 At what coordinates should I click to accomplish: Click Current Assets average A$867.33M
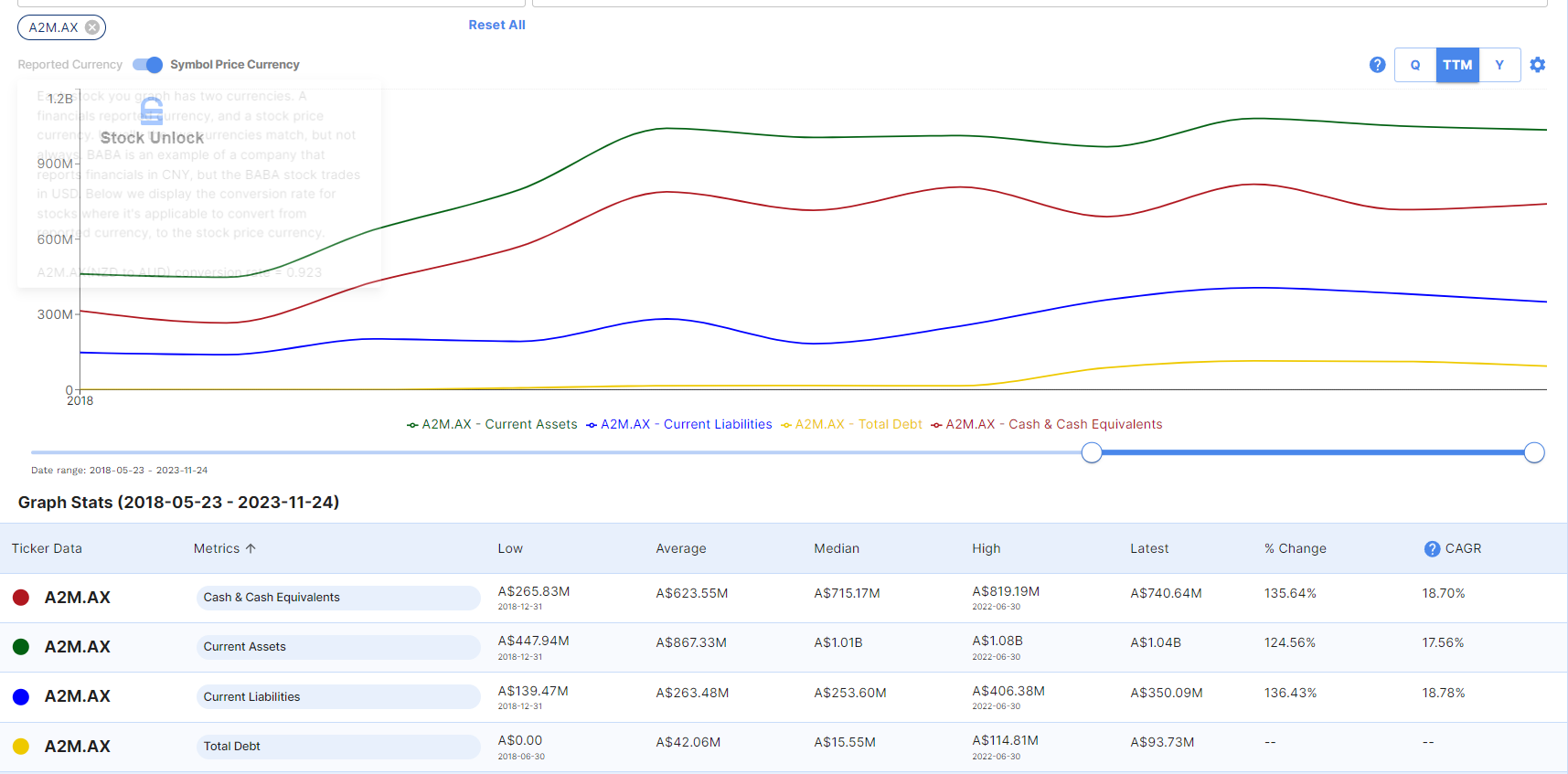(691, 642)
